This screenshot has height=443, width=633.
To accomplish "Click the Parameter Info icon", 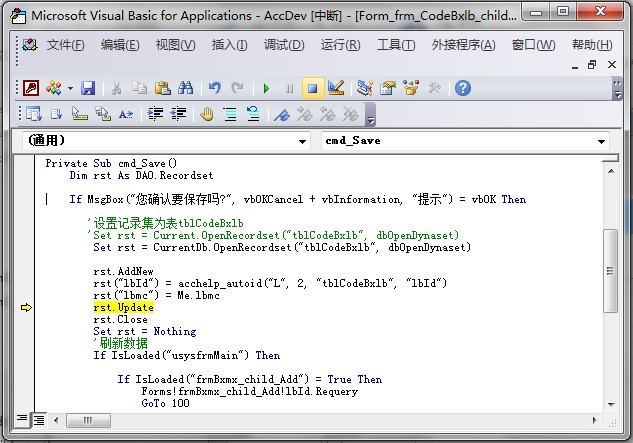I will tap(103, 114).
